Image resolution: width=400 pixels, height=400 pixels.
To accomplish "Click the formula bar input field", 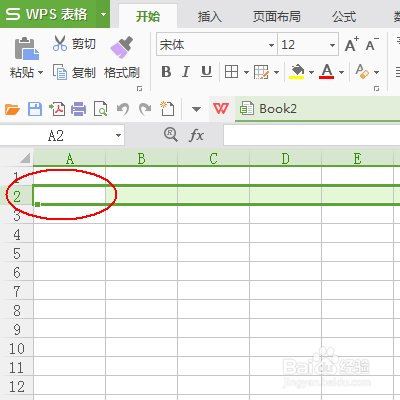I will [x=312, y=135].
